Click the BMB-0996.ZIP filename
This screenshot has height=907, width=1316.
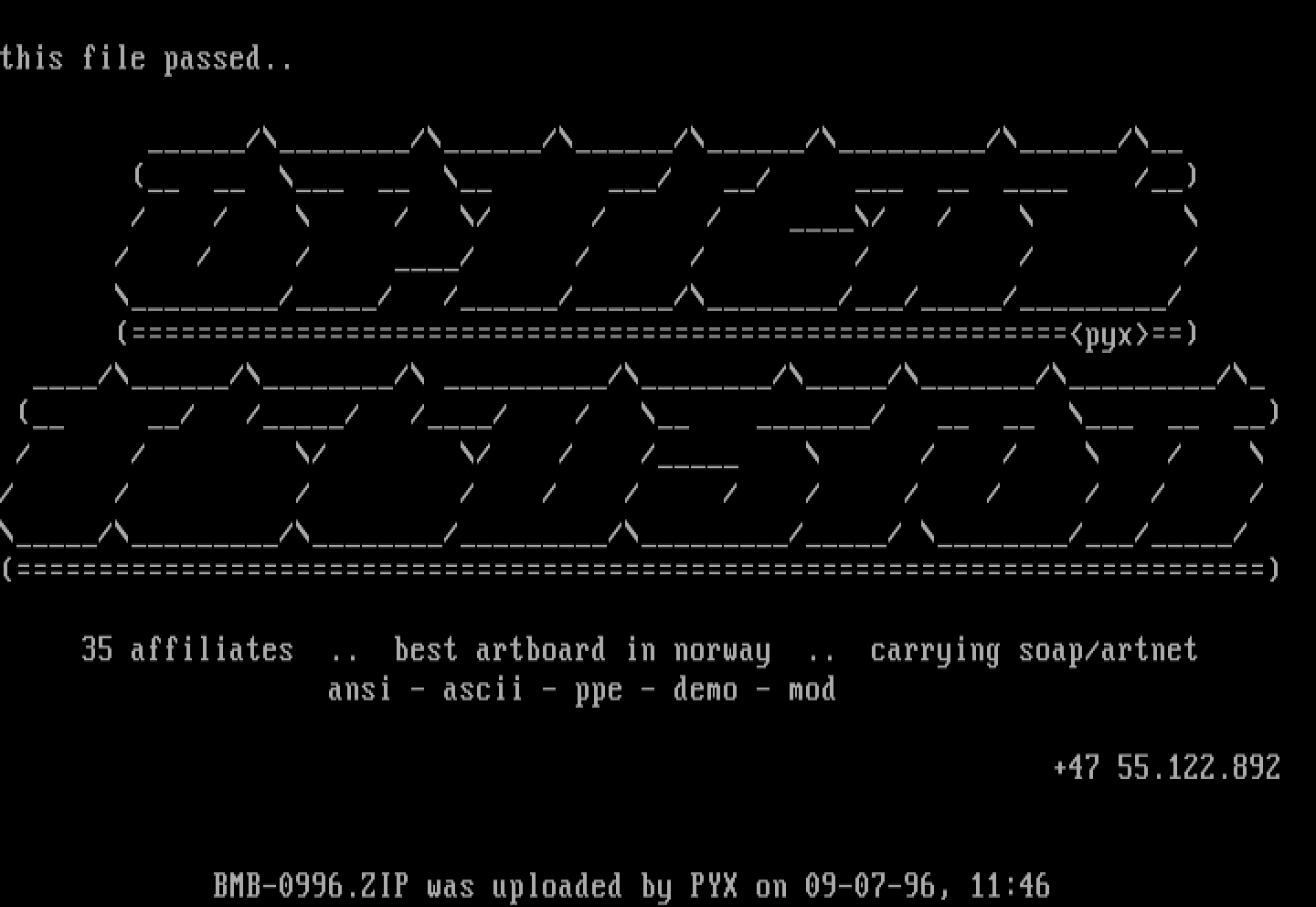(x=311, y=885)
